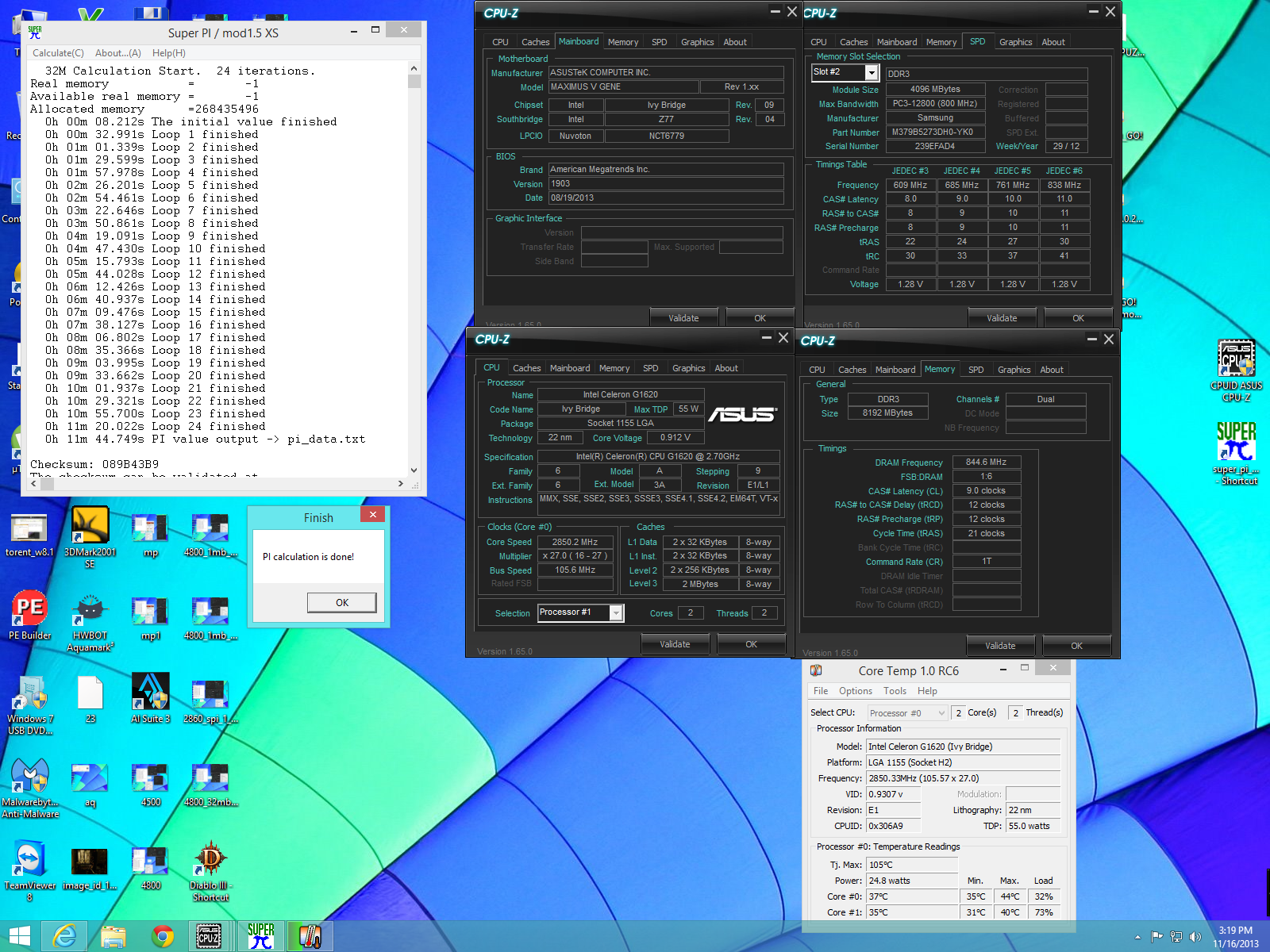Click Action Center flag in system tray
This screenshot has width=1270, height=952.
click(x=1156, y=937)
